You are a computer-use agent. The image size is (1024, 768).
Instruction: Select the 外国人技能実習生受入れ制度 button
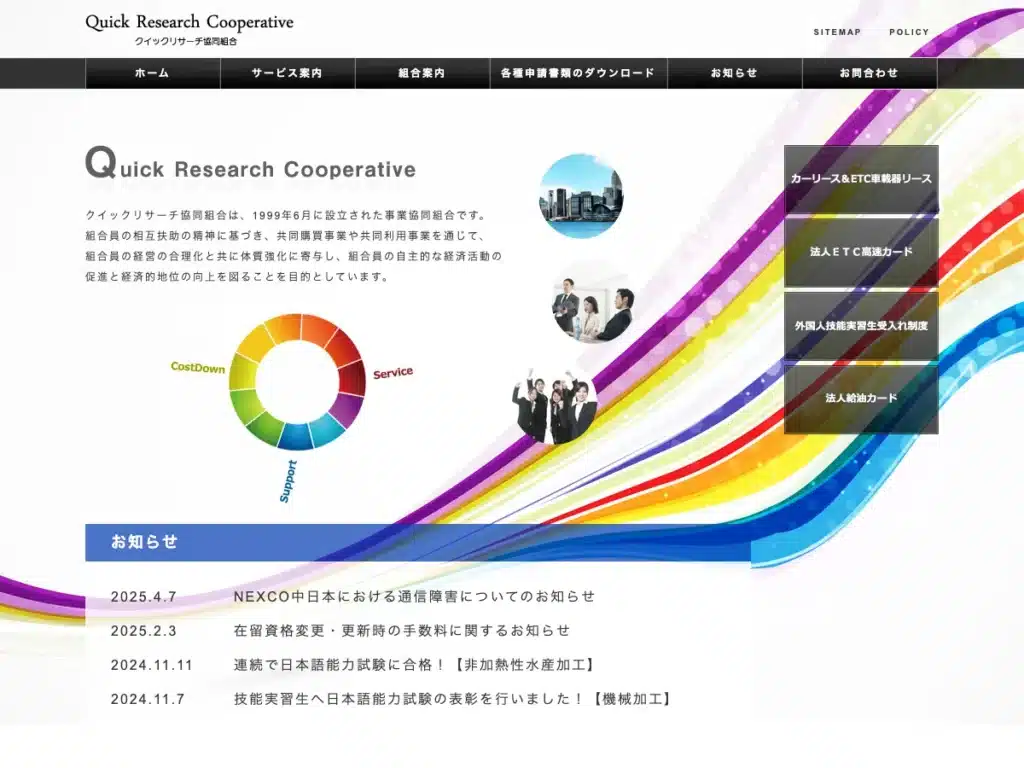[x=861, y=325]
